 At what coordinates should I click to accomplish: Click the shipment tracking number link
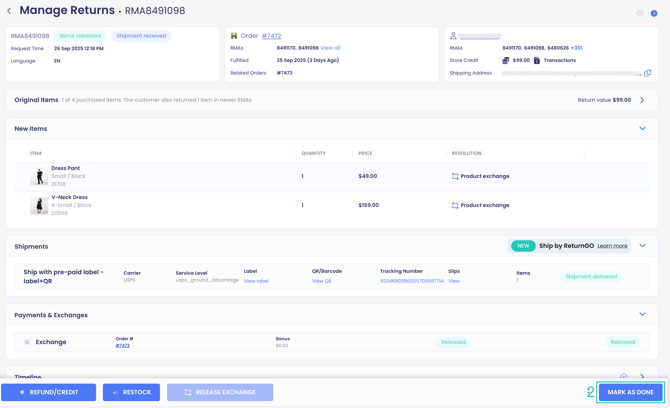(x=411, y=281)
